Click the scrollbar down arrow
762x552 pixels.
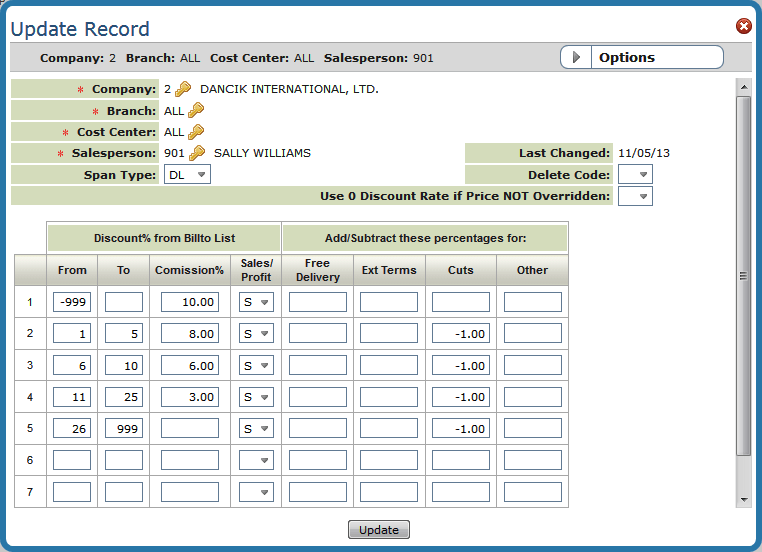pos(743,497)
